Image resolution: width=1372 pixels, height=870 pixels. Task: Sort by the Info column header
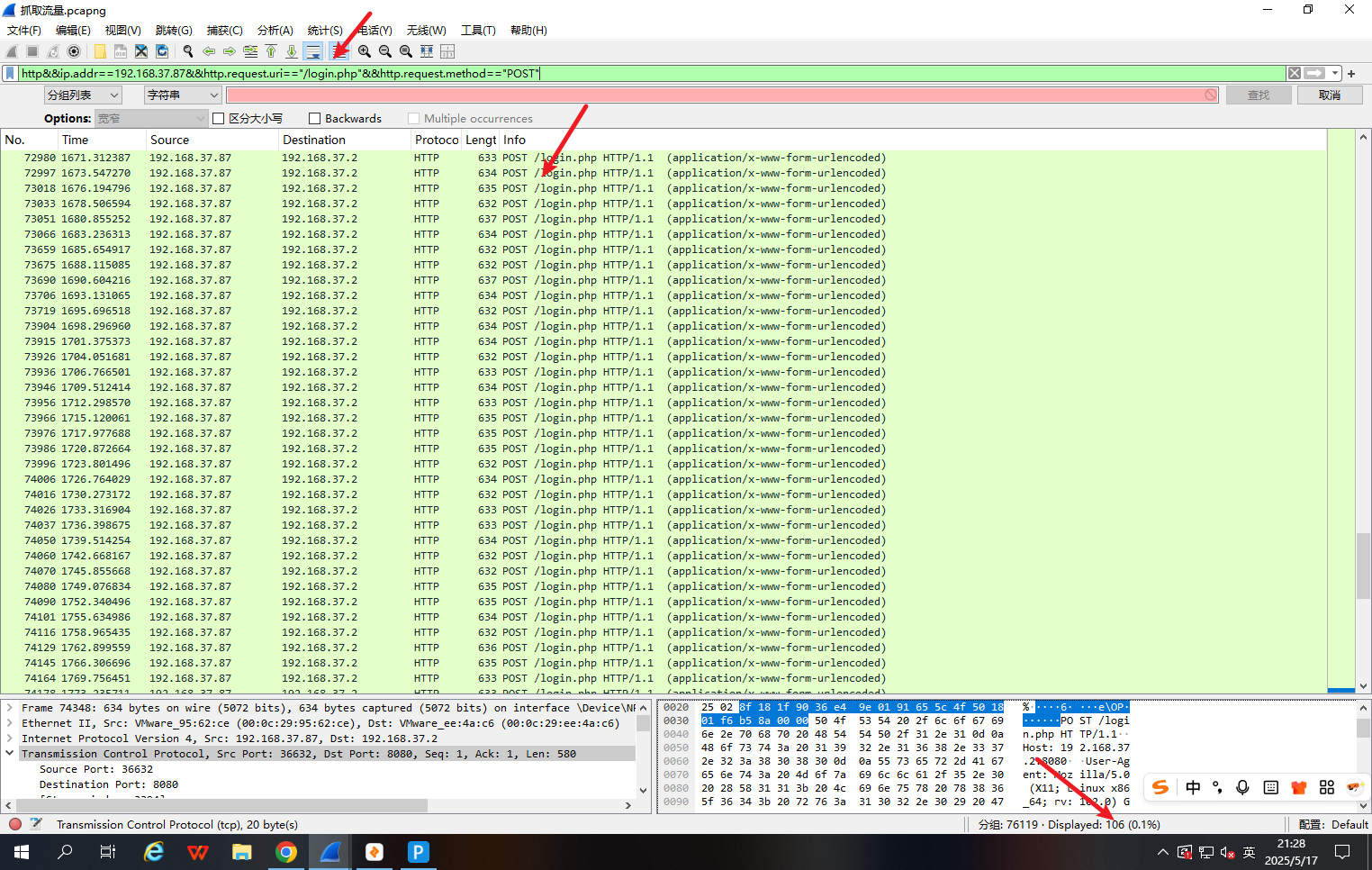(x=913, y=140)
